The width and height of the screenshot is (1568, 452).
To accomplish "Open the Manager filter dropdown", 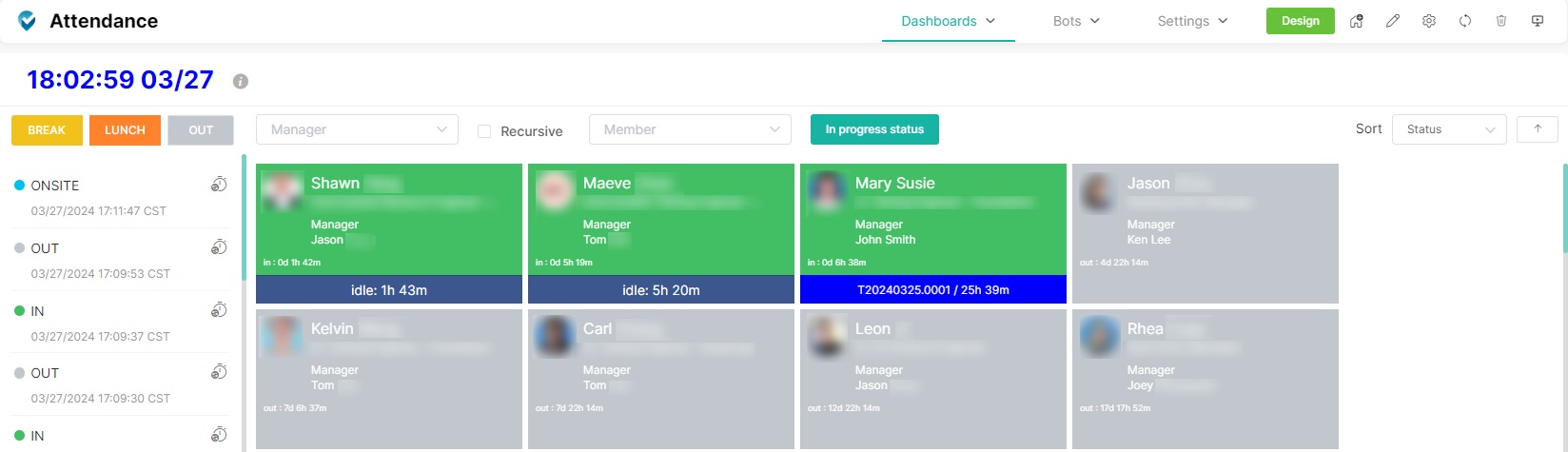I will coord(357,129).
